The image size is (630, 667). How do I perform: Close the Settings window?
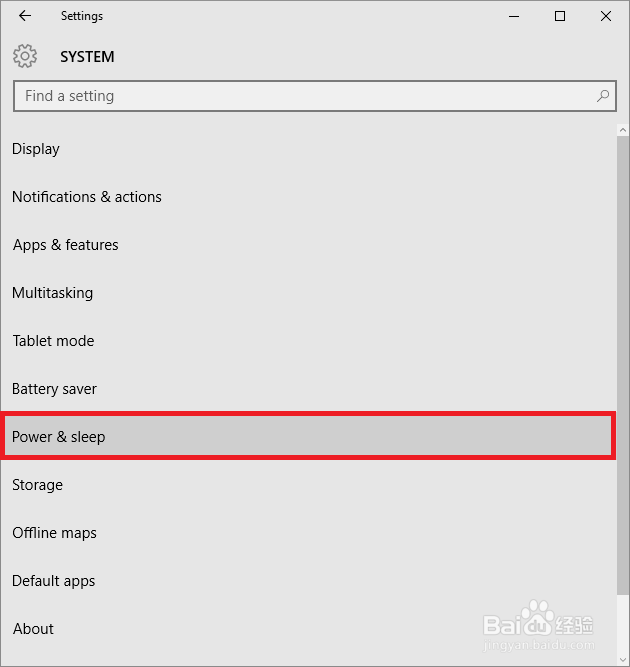pos(606,16)
